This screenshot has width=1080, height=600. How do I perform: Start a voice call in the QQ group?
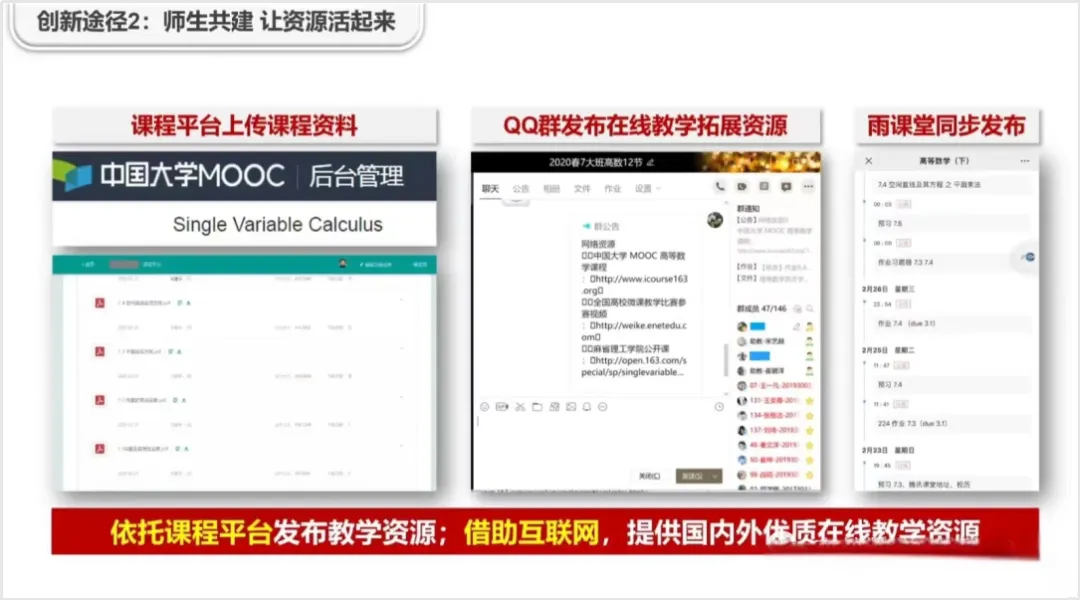(720, 187)
